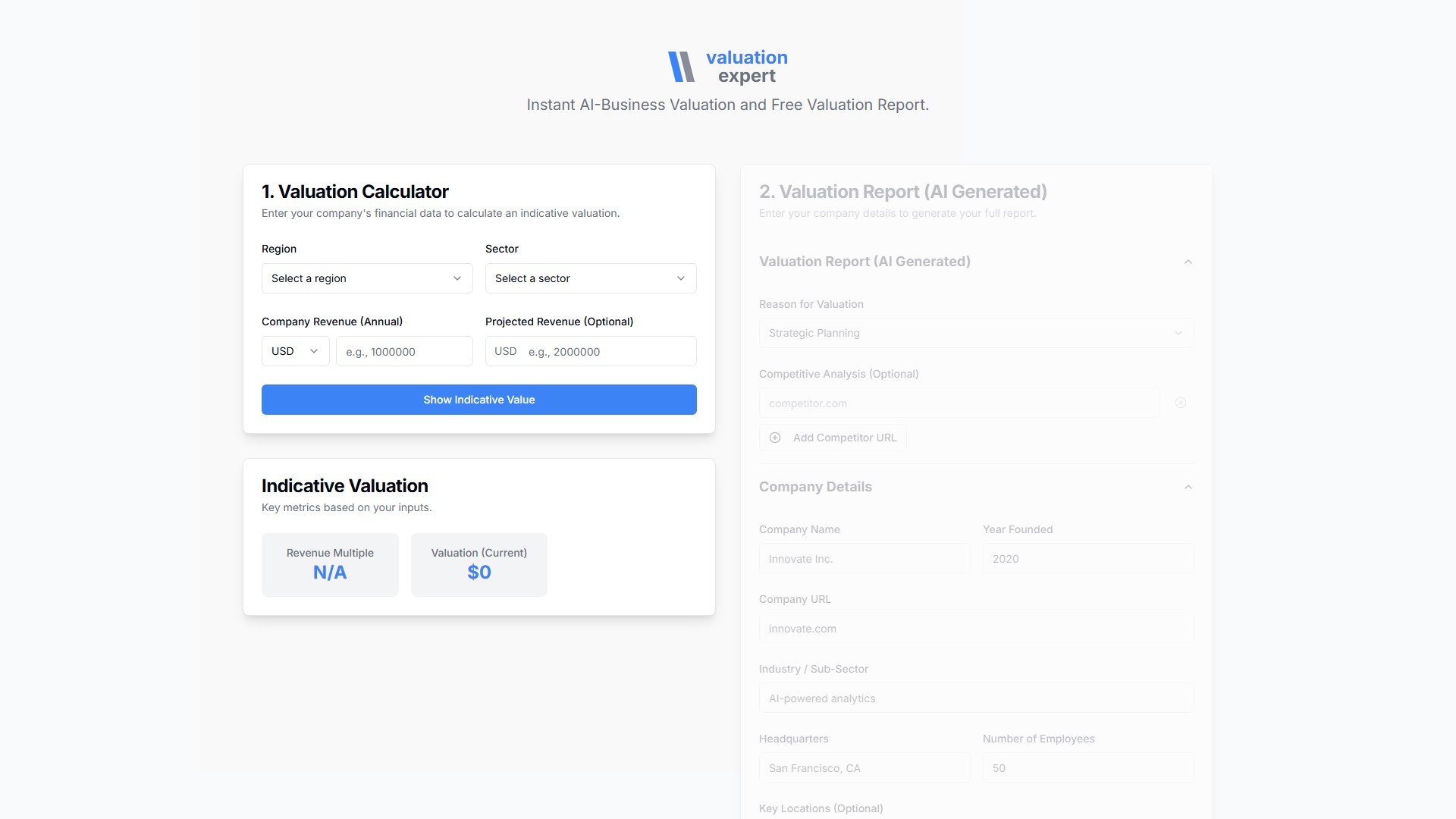The height and width of the screenshot is (819, 1456).
Task: Collapse the Valuation Report (AI Generated) section
Action: 1188,262
